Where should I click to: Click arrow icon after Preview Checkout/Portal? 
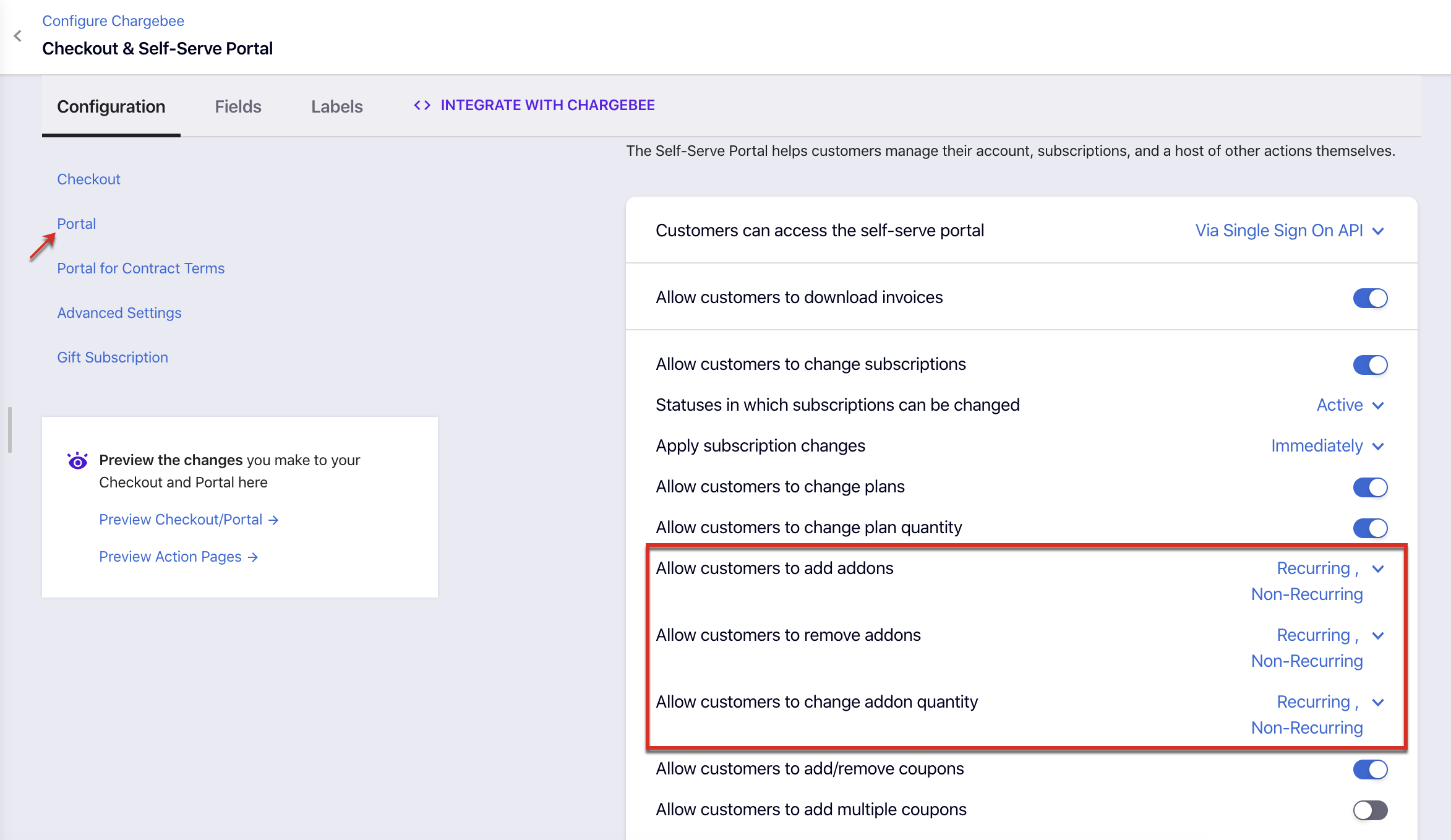pos(273,520)
